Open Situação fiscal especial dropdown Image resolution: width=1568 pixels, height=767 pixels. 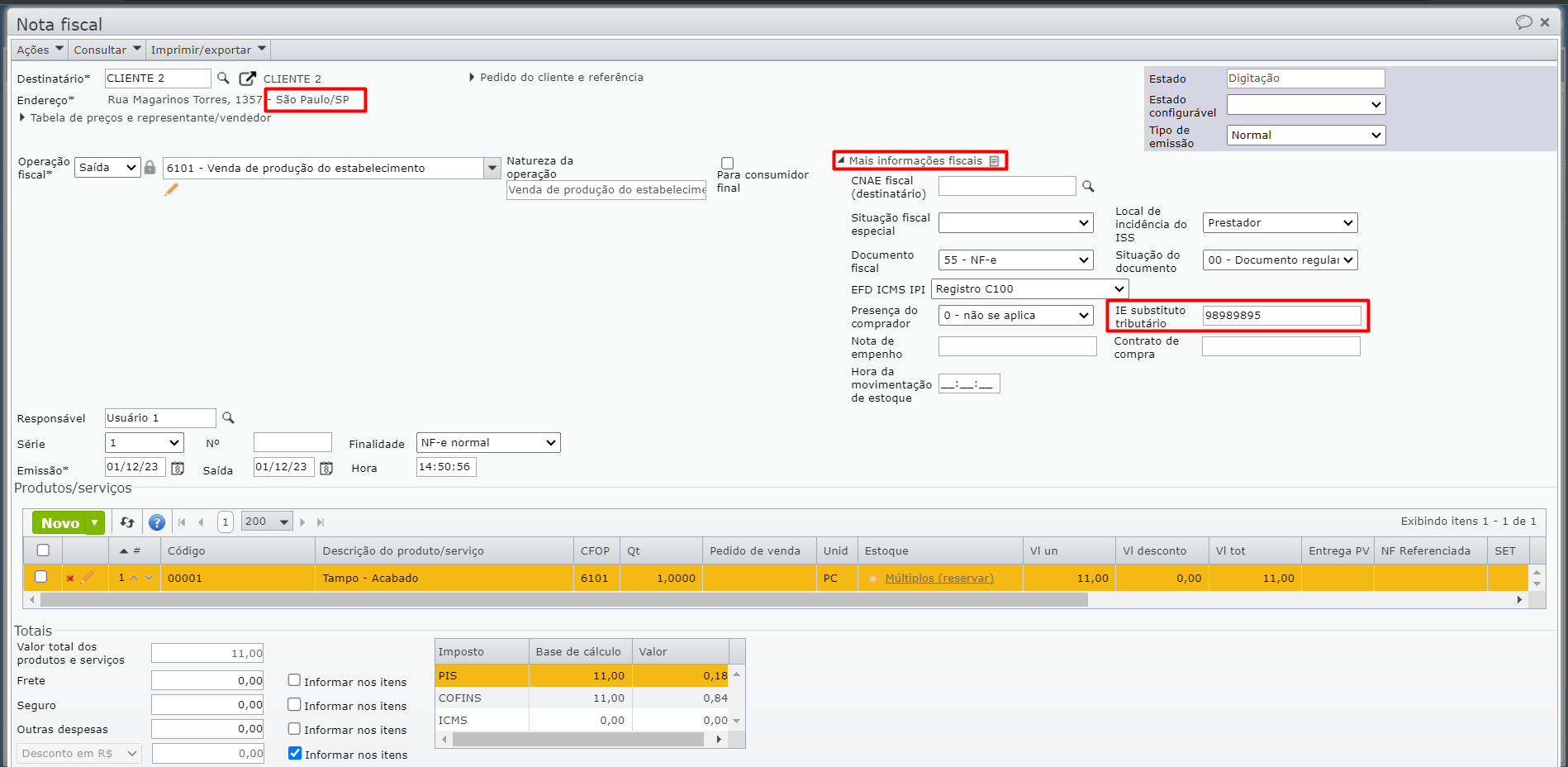[1016, 223]
